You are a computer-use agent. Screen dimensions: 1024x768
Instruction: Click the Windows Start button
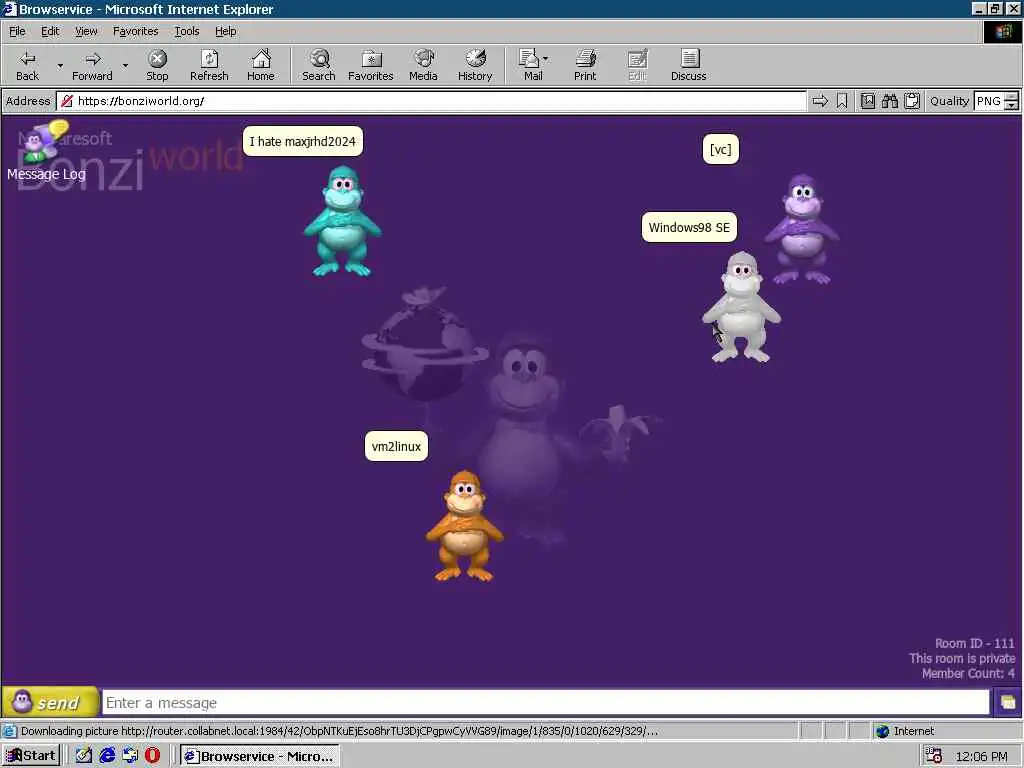[x=31, y=756]
